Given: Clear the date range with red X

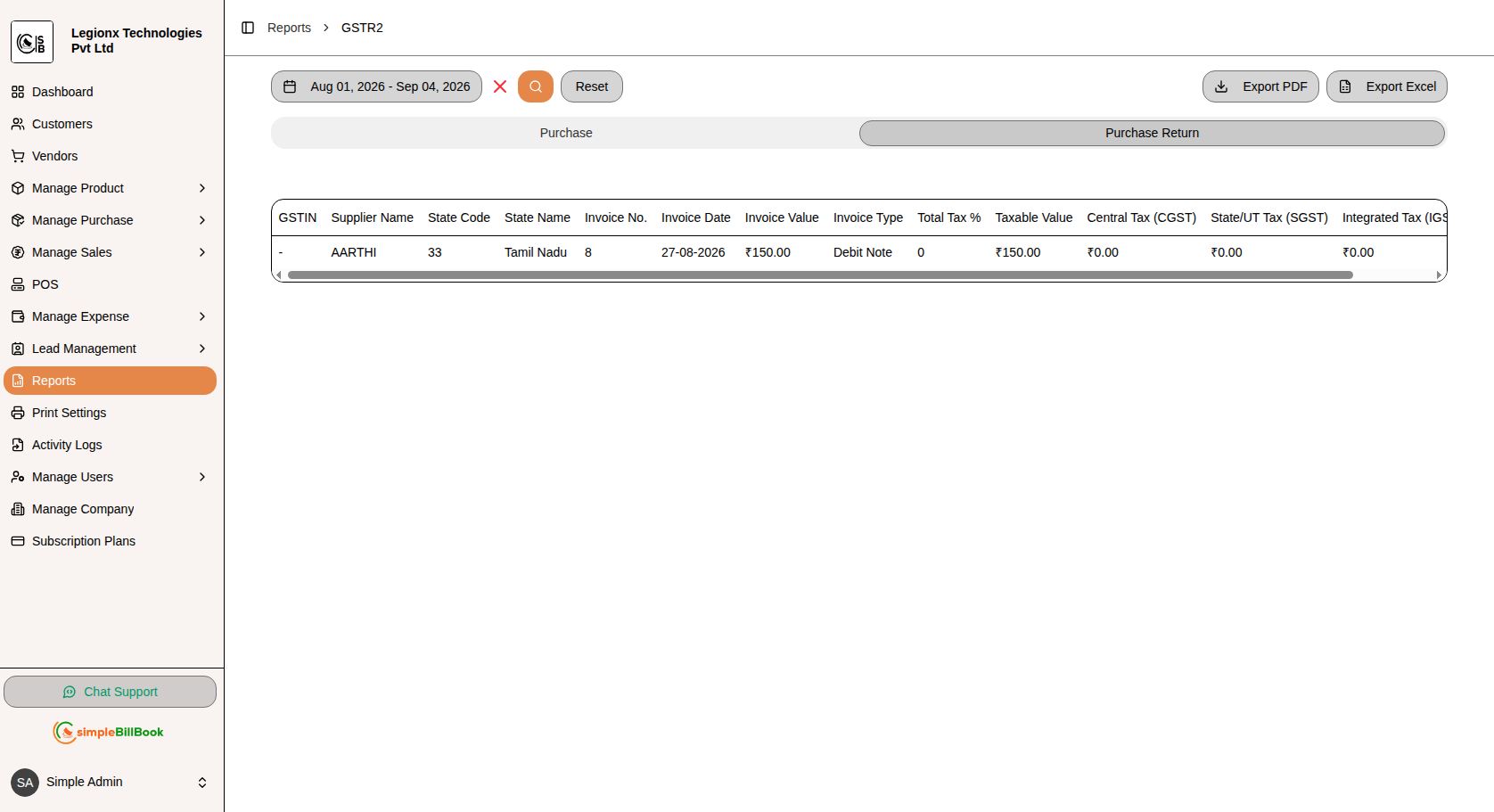Looking at the screenshot, I should (x=500, y=86).
